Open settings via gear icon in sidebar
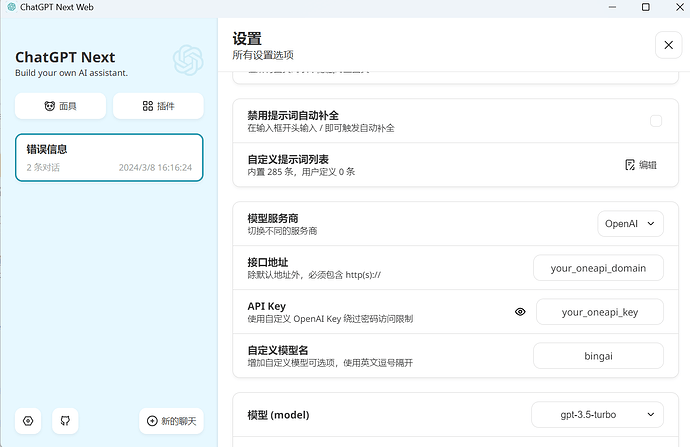The height and width of the screenshot is (447, 690). (x=28, y=421)
